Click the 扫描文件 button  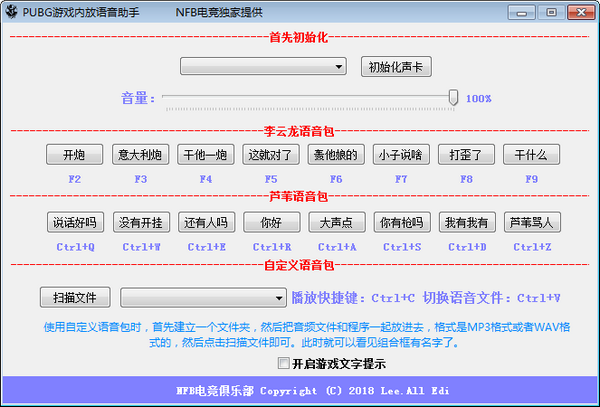click(75, 297)
